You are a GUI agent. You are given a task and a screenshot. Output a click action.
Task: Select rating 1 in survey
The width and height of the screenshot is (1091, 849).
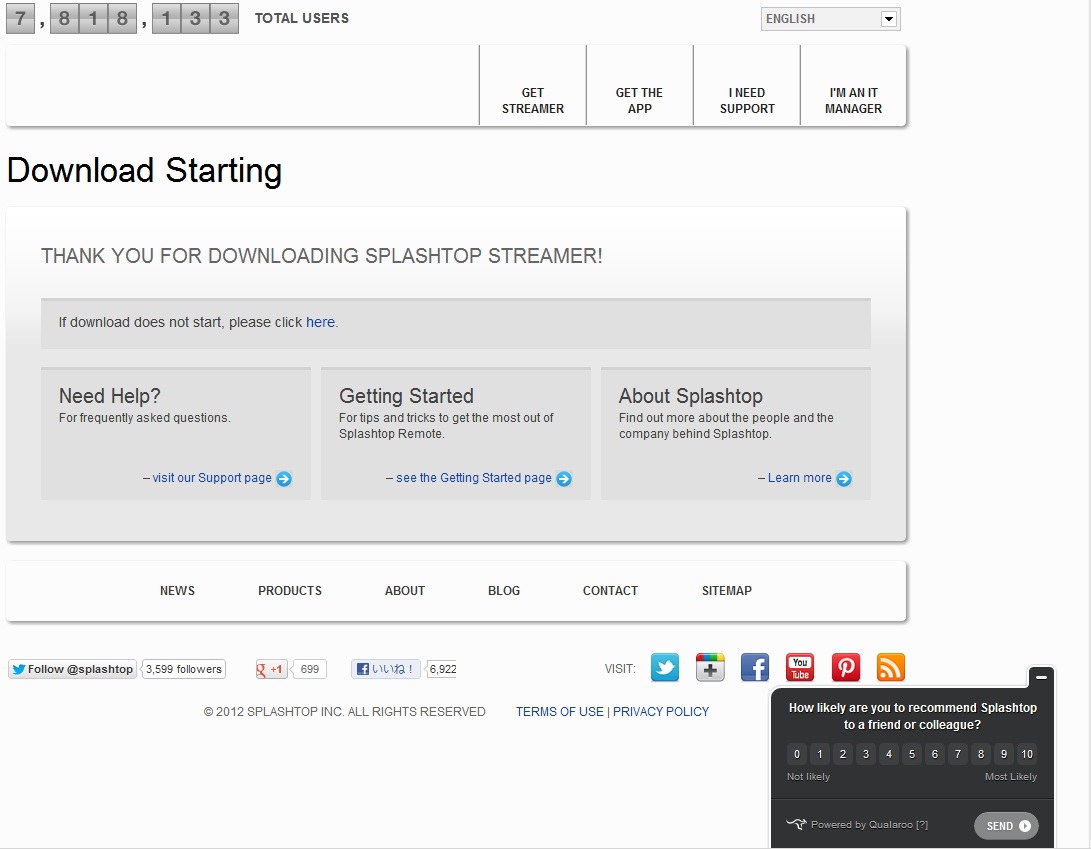pyautogui.click(x=820, y=754)
